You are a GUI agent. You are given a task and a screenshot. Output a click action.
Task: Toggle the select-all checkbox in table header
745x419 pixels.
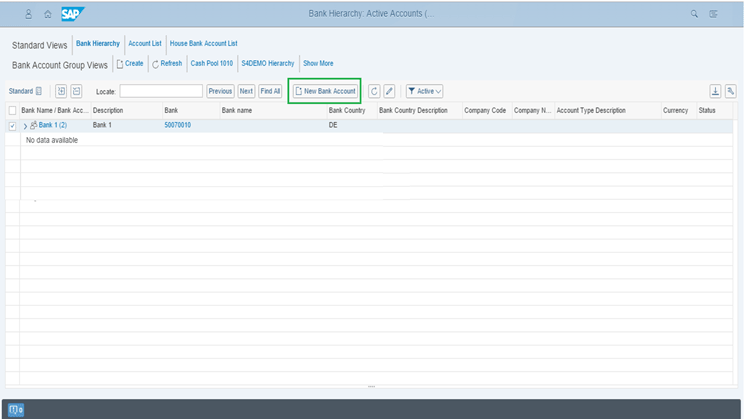pyautogui.click(x=12, y=110)
